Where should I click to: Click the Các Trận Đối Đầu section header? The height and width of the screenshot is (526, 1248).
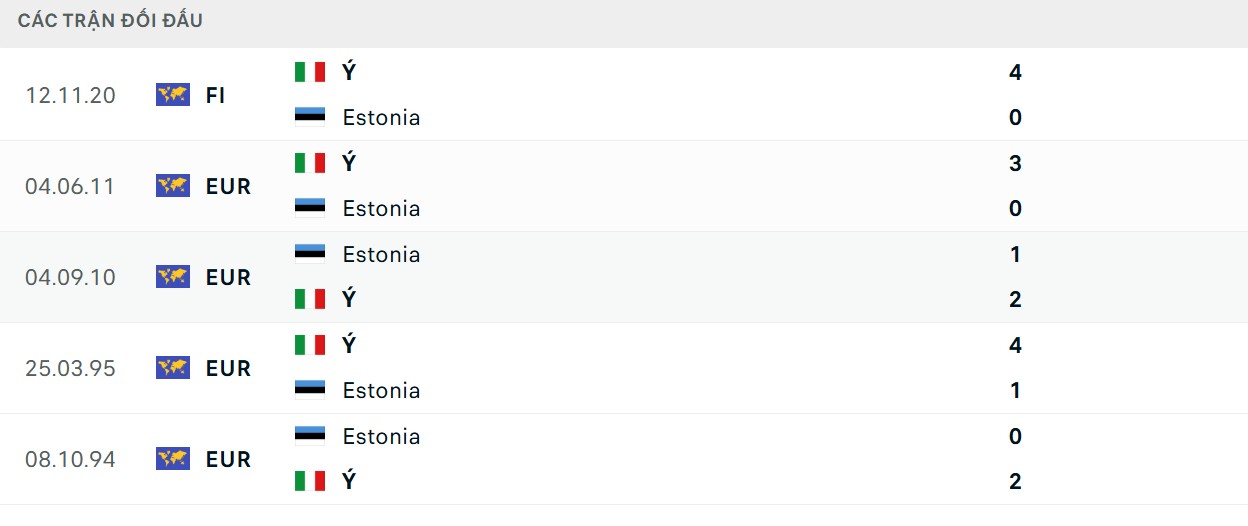110,21
